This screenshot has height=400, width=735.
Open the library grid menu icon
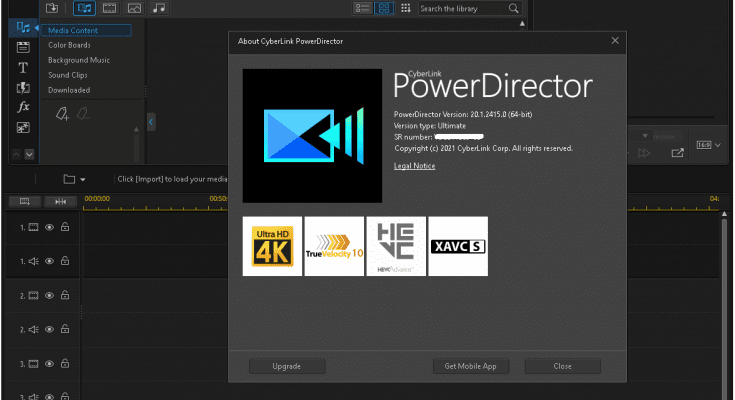[x=406, y=8]
